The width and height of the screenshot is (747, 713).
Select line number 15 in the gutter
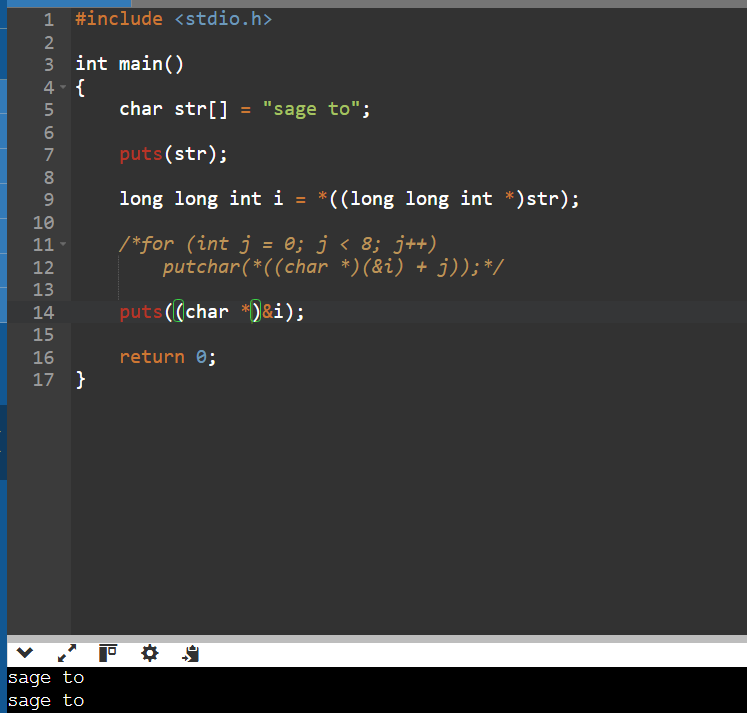pyautogui.click(x=43, y=334)
